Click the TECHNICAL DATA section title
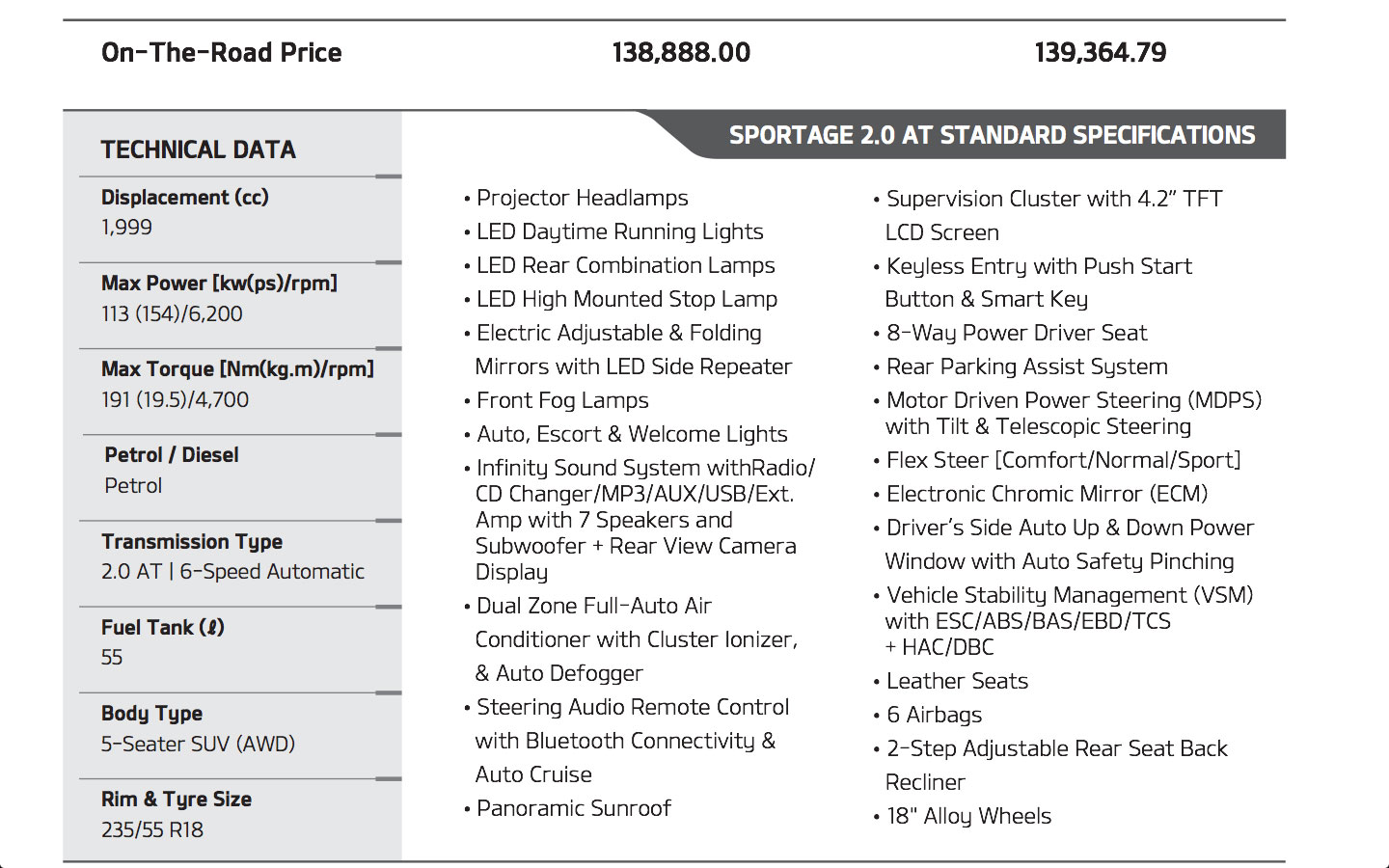Viewport: 1389px width, 868px height. [198, 149]
